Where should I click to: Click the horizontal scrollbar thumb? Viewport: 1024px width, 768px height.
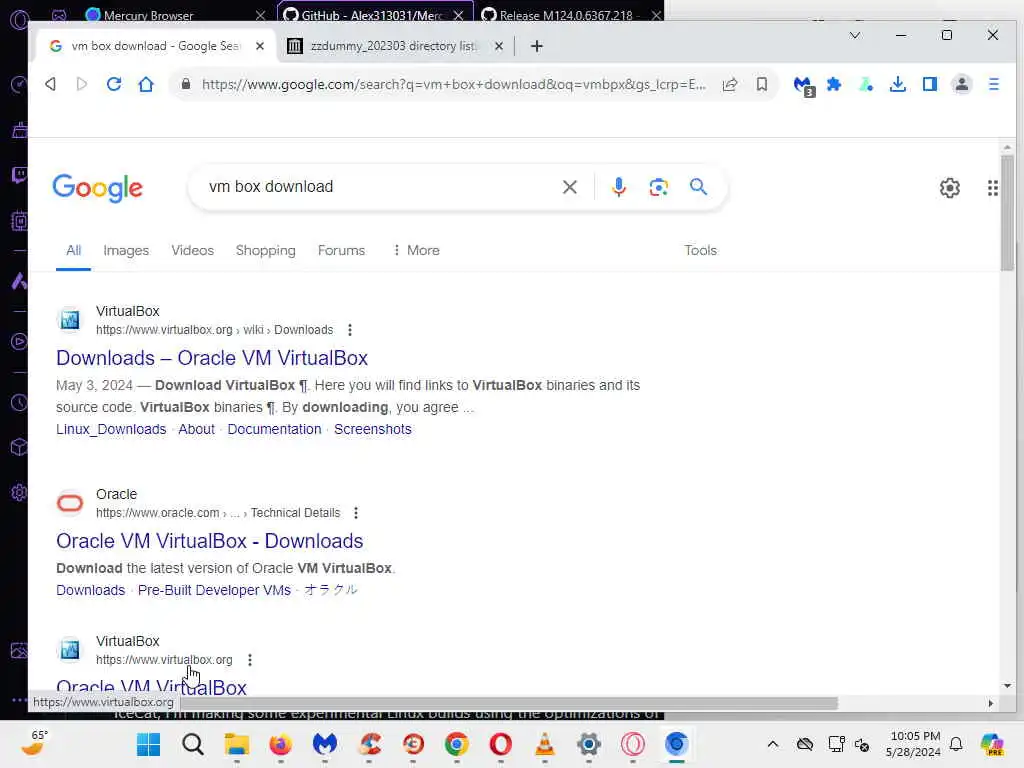coord(509,703)
